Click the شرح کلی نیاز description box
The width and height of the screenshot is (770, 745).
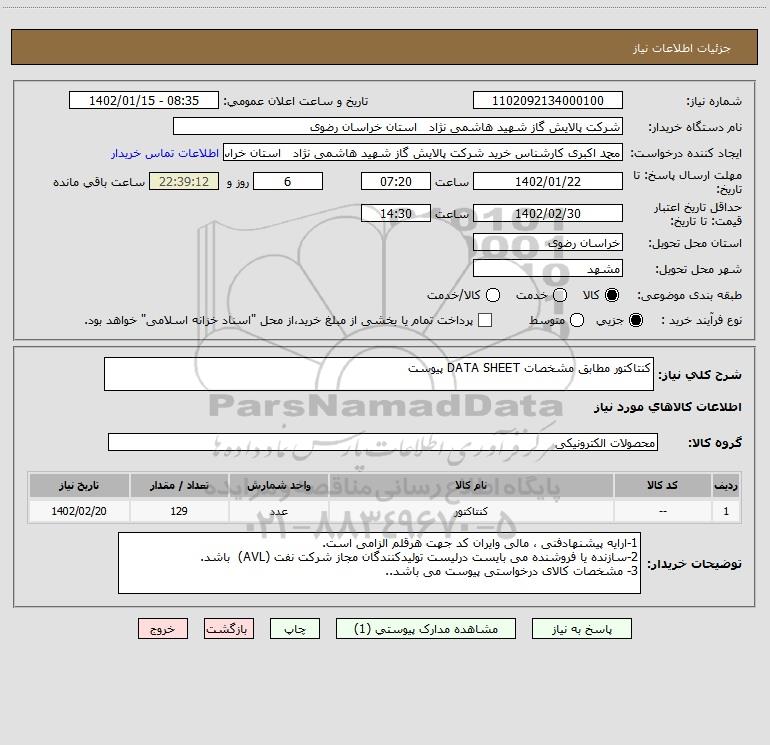pos(379,374)
